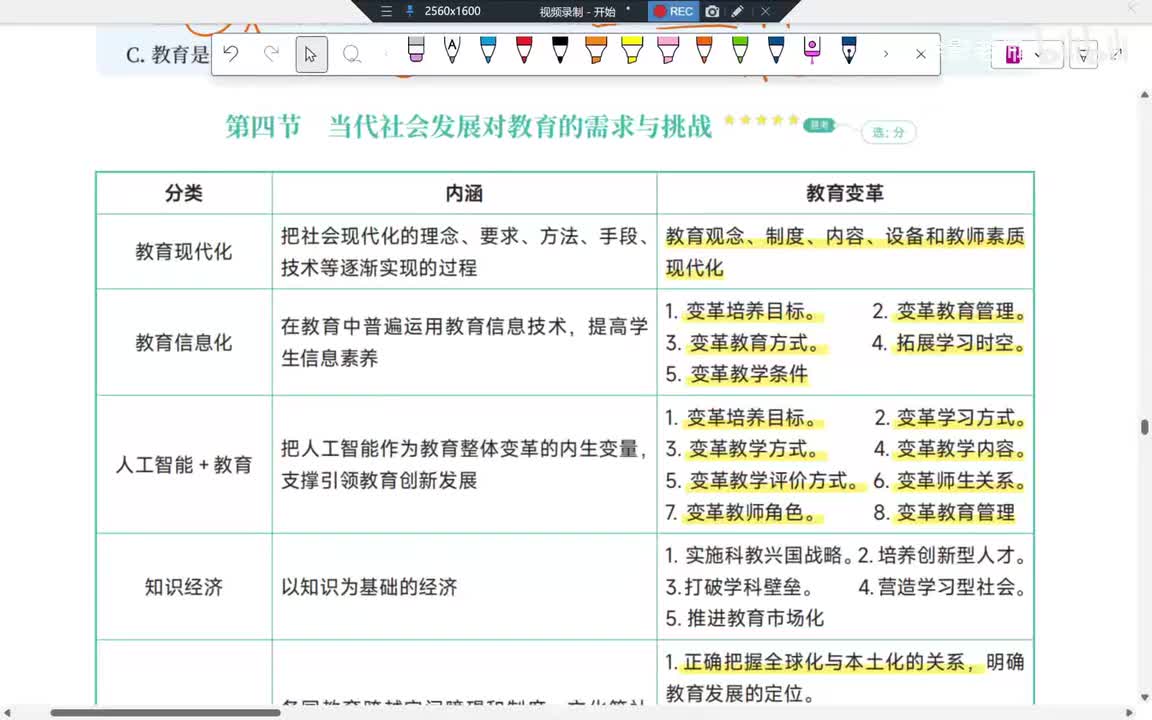Choose the orange highlighter

coord(596,50)
